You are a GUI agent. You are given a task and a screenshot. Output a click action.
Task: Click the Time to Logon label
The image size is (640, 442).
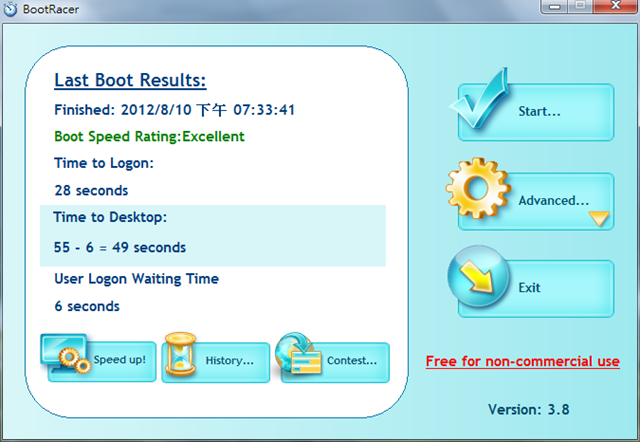tap(104, 163)
